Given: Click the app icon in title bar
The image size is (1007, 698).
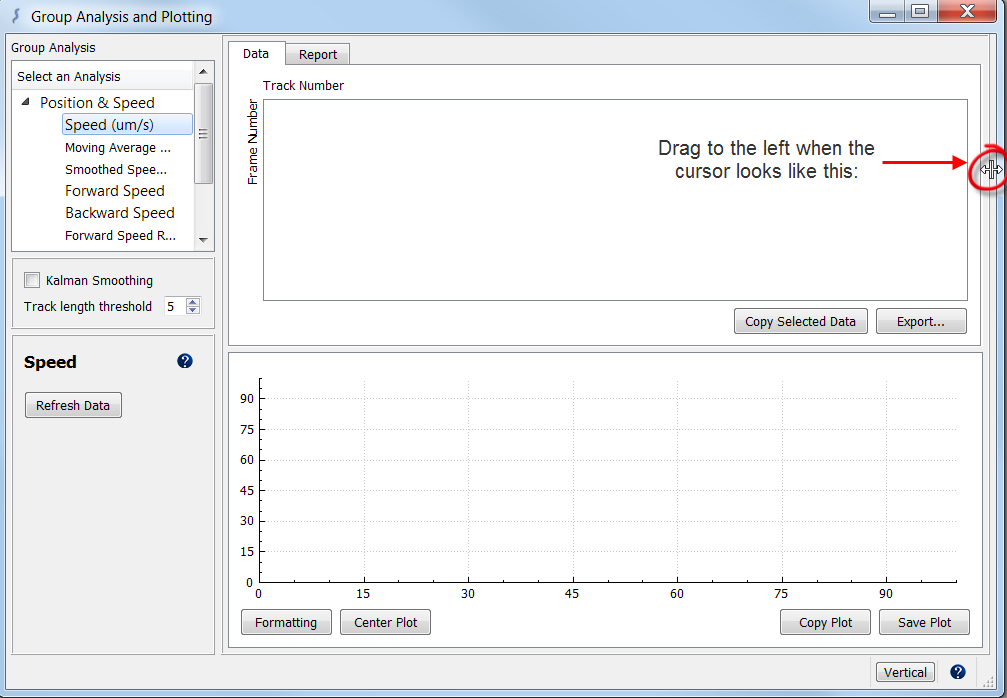Looking at the screenshot, I should [x=15, y=16].
